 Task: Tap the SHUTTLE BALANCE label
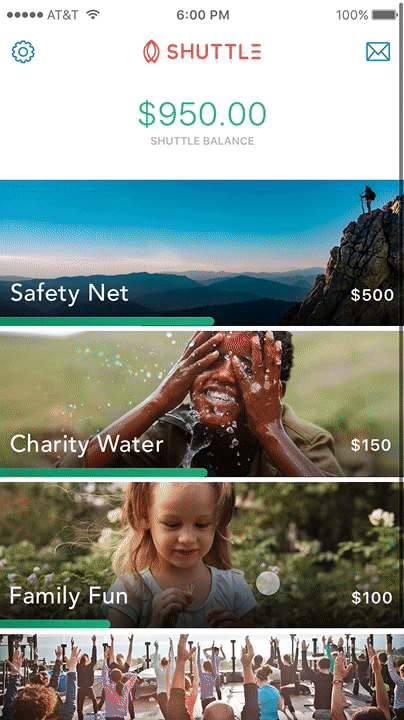click(202, 141)
